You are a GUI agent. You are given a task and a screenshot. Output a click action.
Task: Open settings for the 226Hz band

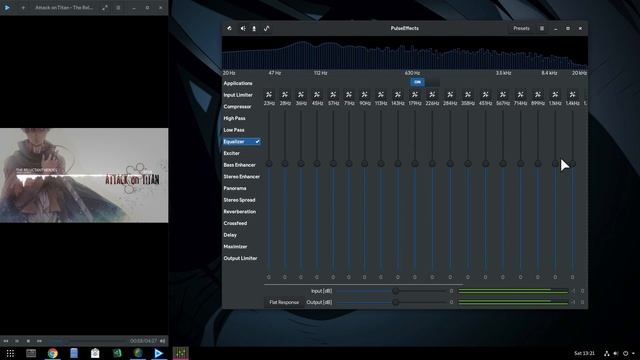pyautogui.click(x=432, y=95)
